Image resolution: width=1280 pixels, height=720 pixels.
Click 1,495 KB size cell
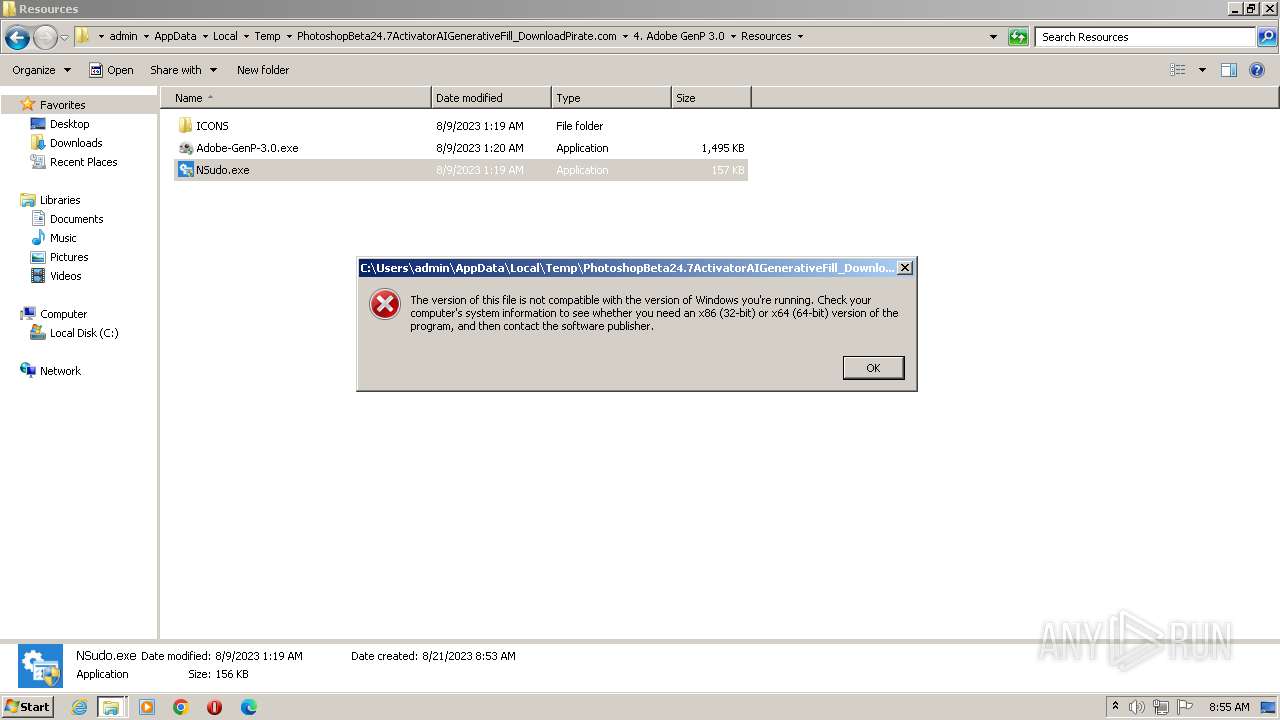(x=723, y=148)
